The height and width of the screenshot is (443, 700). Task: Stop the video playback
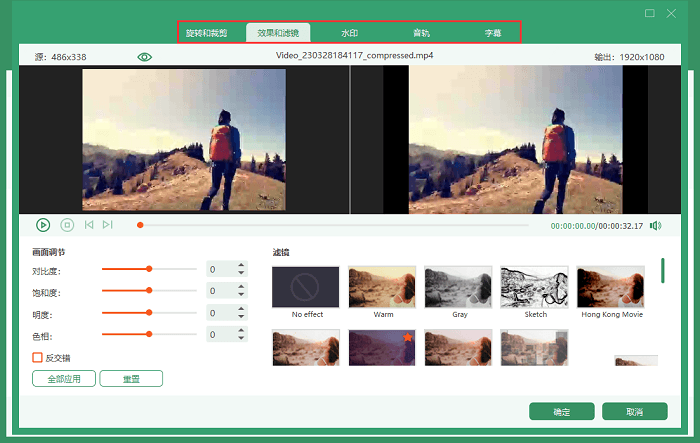(x=67, y=225)
